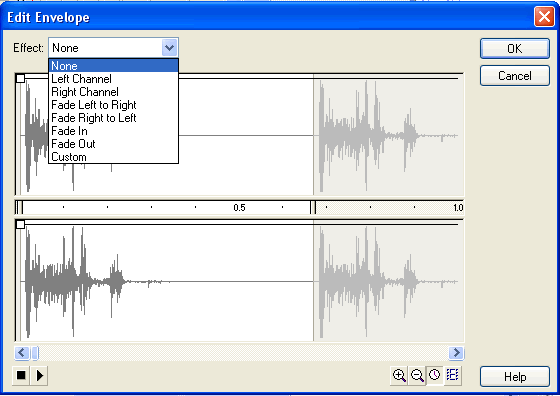Click the 1.0 mark on timeline ruler
560x396 pixels.
(x=458, y=207)
